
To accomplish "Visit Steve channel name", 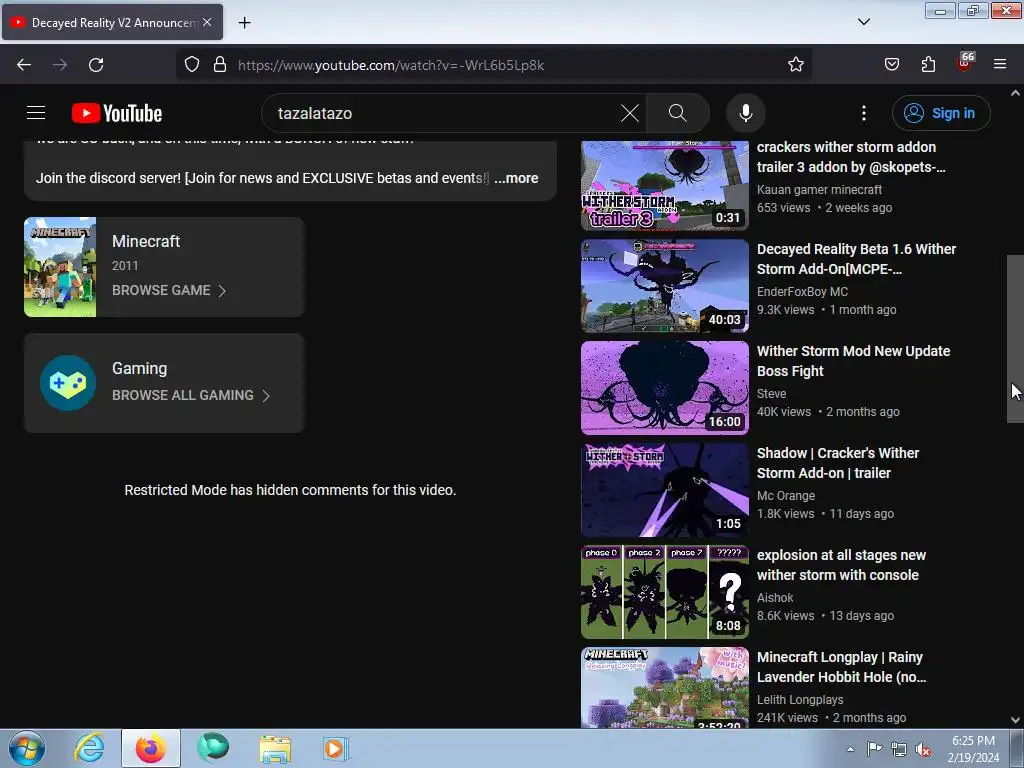I will (x=771, y=394).
